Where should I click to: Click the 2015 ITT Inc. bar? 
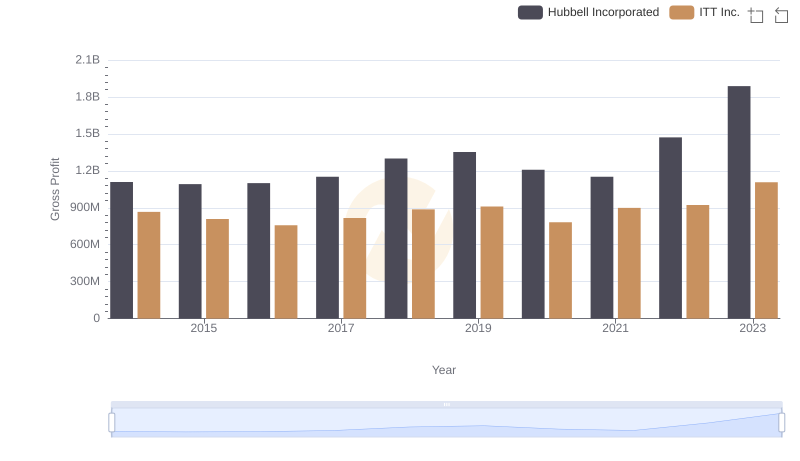(217, 269)
